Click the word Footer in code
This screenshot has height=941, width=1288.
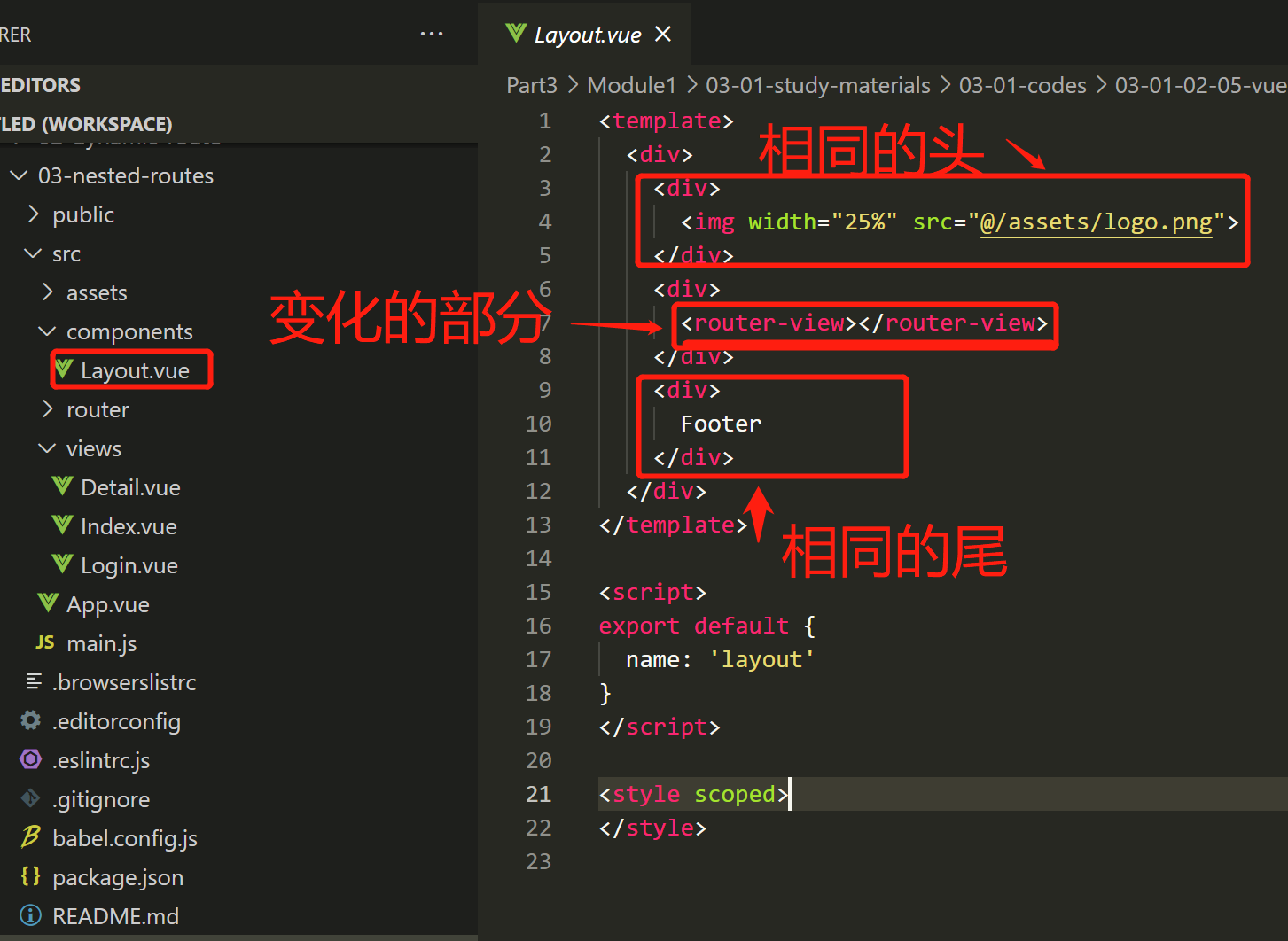(721, 424)
